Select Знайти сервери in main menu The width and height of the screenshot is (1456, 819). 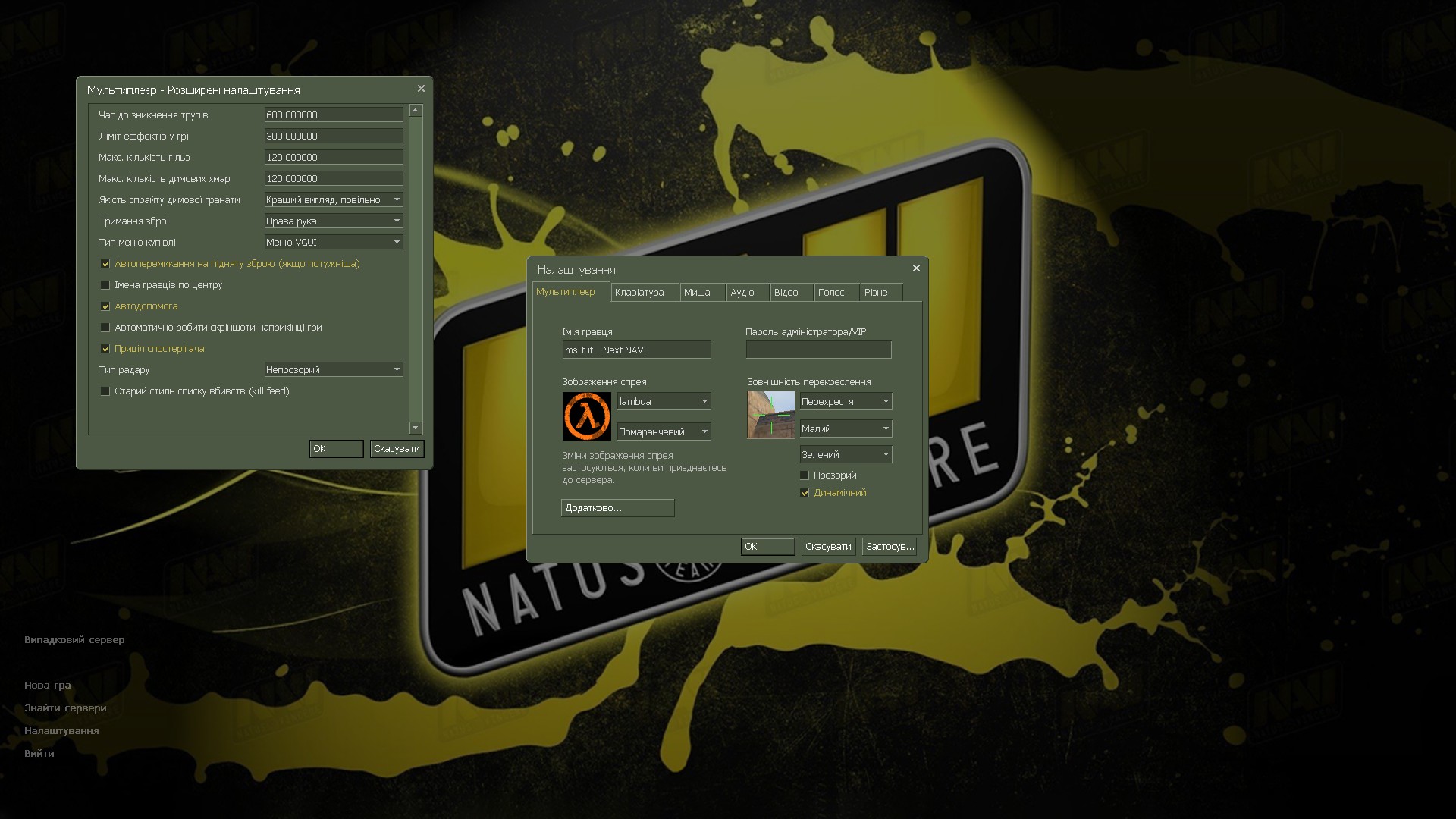[65, 708]
